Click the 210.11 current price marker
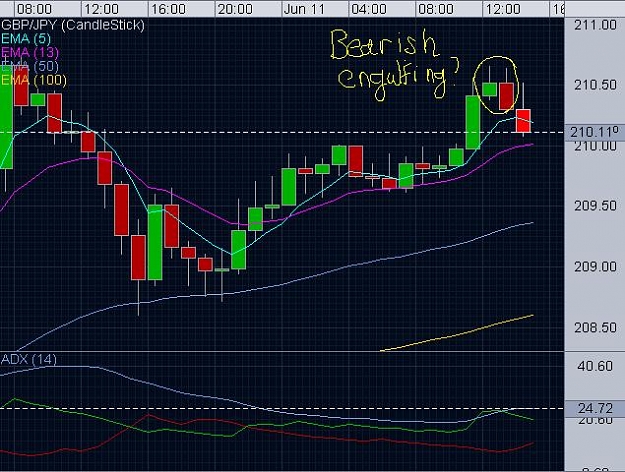 click(594, 132)
